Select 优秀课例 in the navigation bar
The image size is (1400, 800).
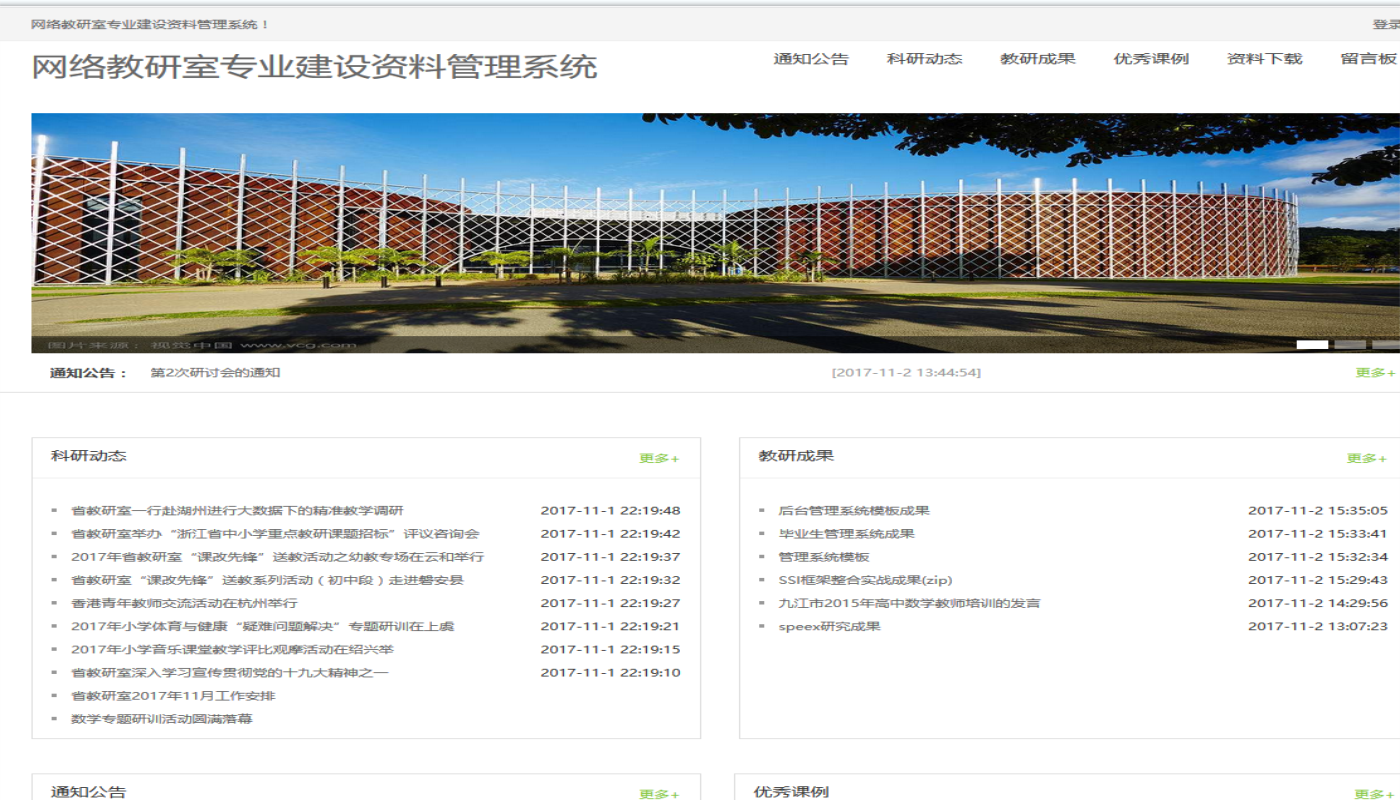click(1151, 59)
